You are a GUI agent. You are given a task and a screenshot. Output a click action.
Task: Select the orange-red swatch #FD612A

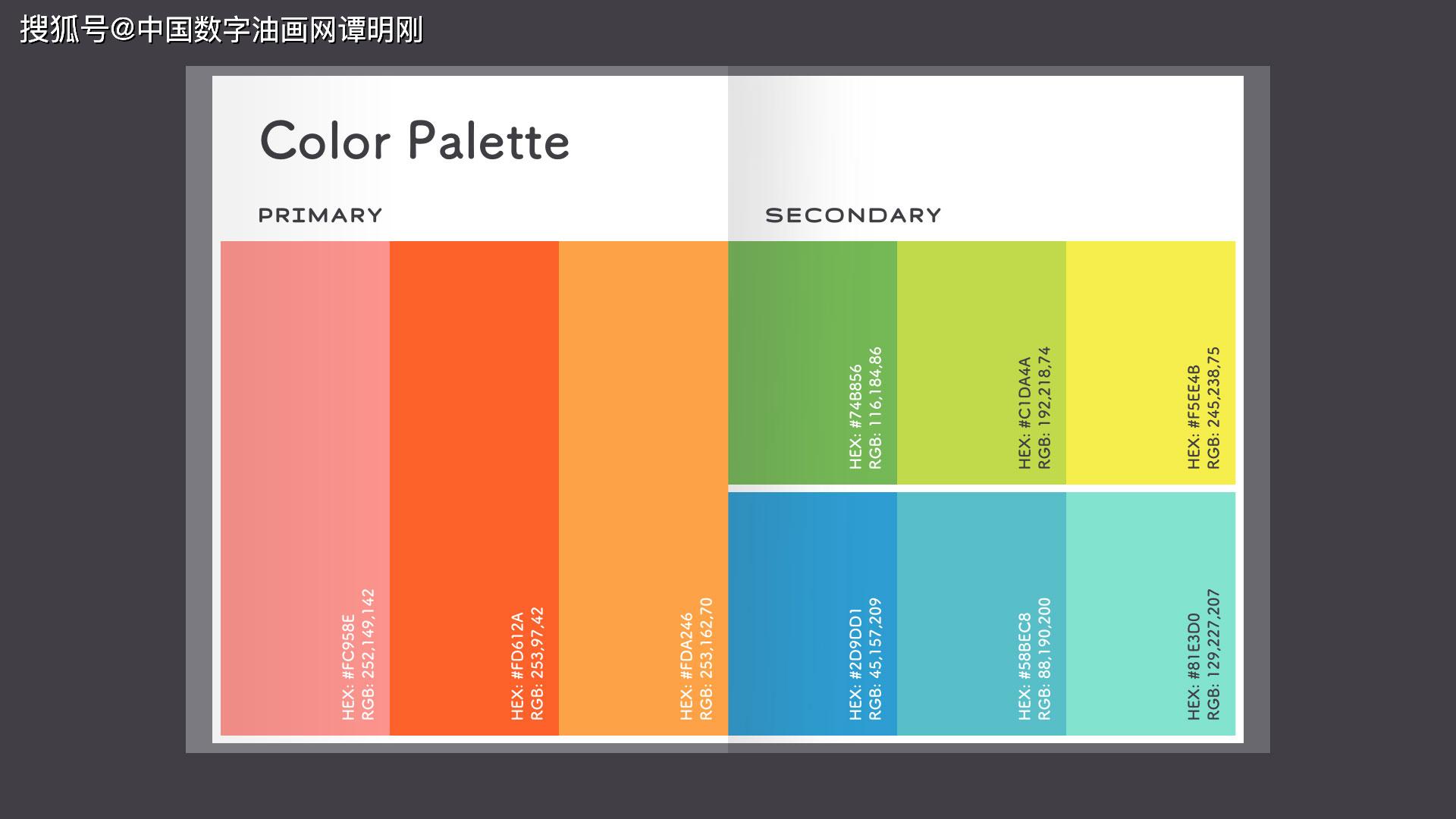coord(474,488)
